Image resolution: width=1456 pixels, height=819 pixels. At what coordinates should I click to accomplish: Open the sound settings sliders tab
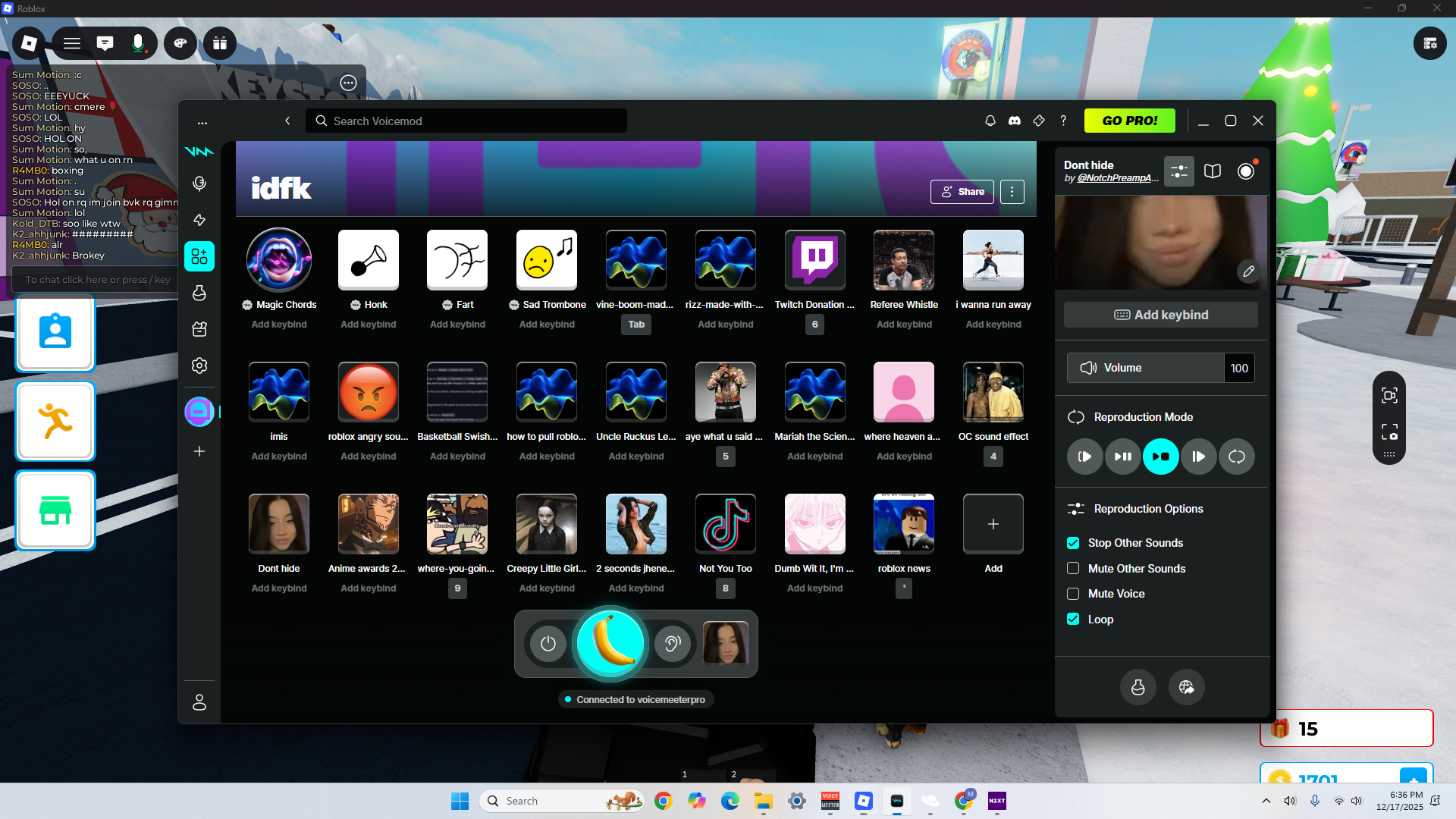pyautogui.click(x=1179, y=171)
